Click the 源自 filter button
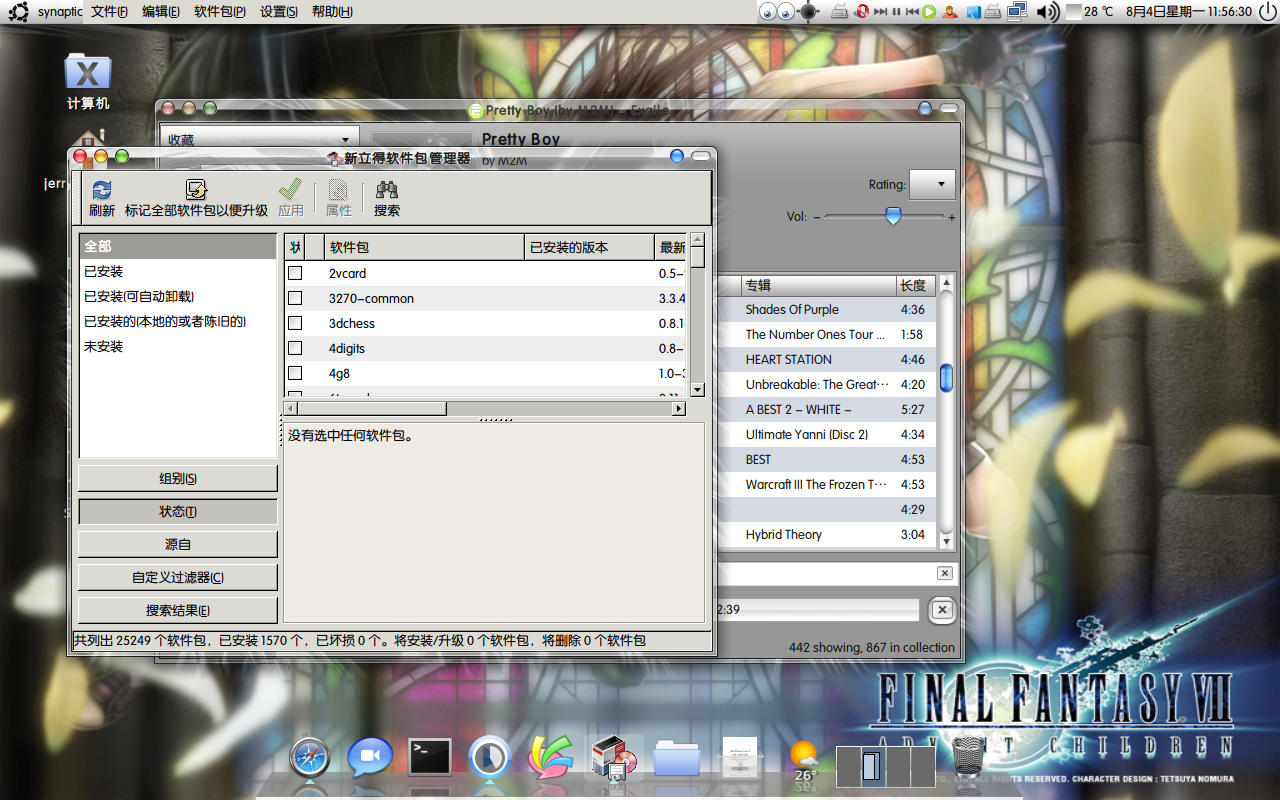This screenshot has height=800, width=1280. pyautogui.click(x=178, y=544)
